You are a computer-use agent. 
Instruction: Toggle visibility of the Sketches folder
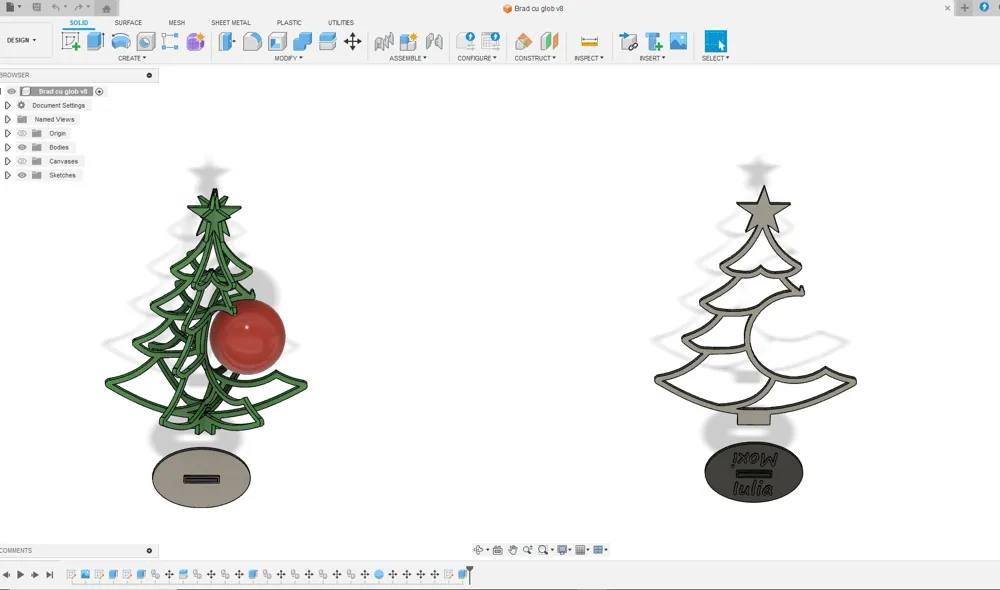(x=22, y=175)
